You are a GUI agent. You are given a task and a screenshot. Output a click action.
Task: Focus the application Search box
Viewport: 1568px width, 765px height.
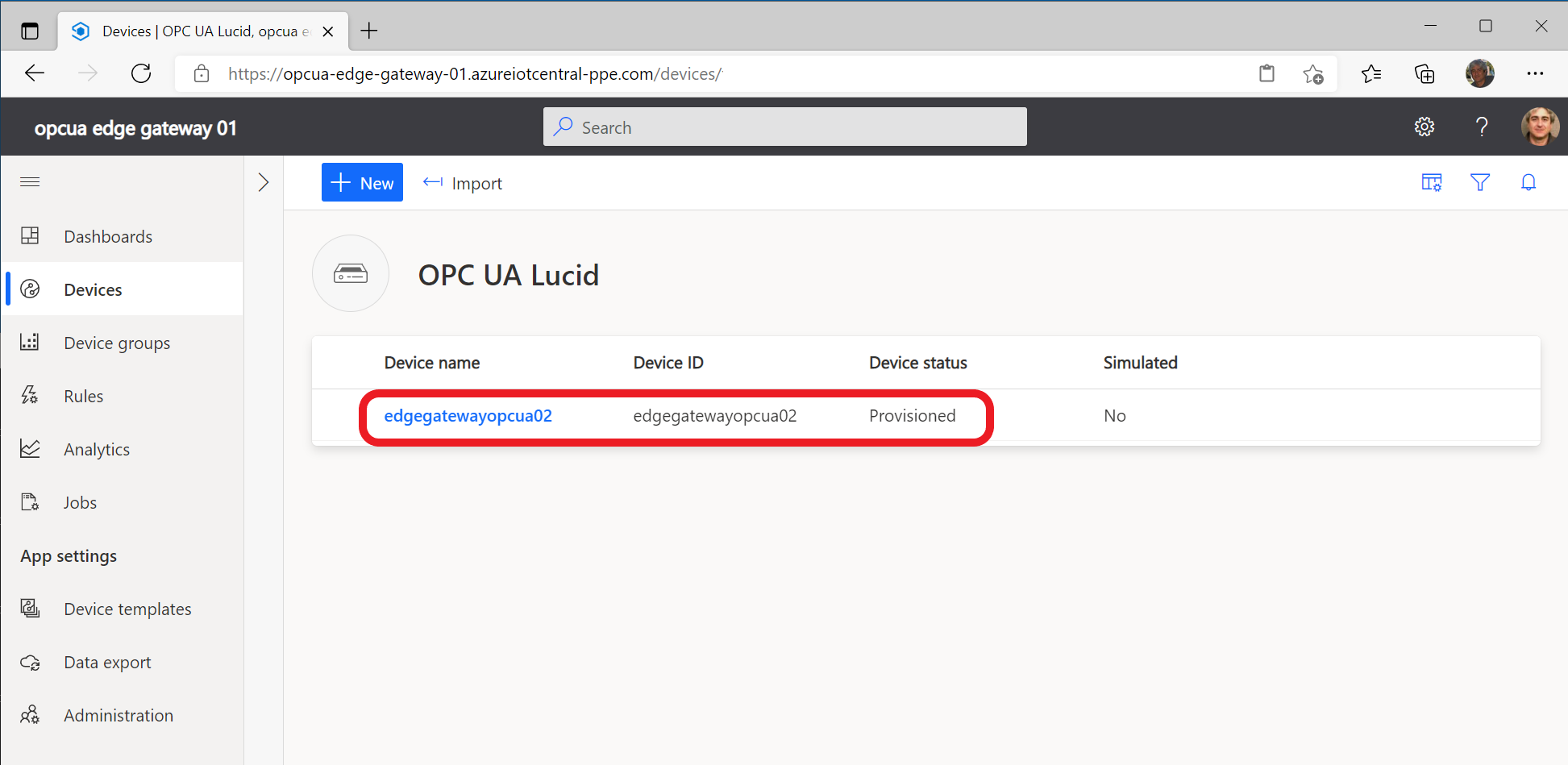point(785,127)
